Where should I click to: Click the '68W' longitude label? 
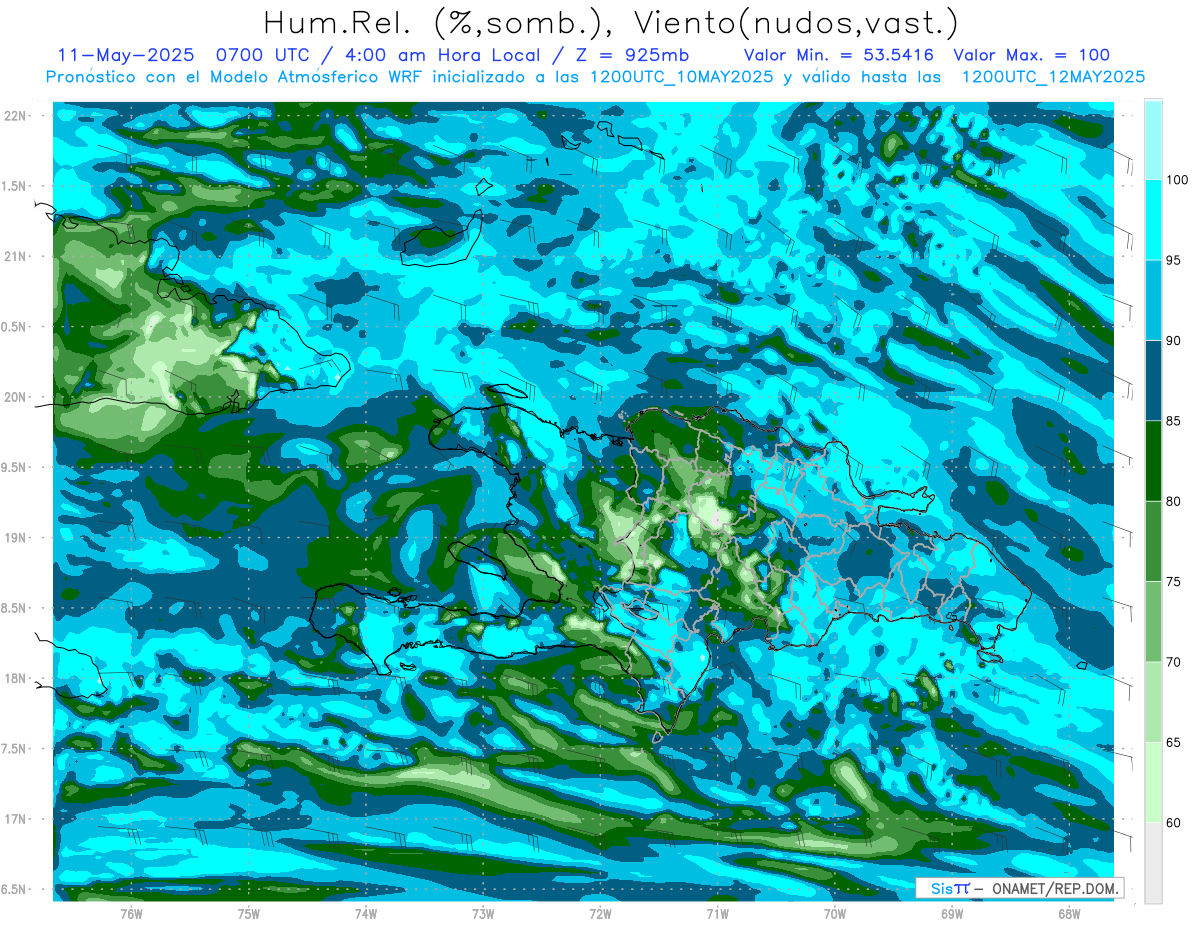tap(1069, 913)
